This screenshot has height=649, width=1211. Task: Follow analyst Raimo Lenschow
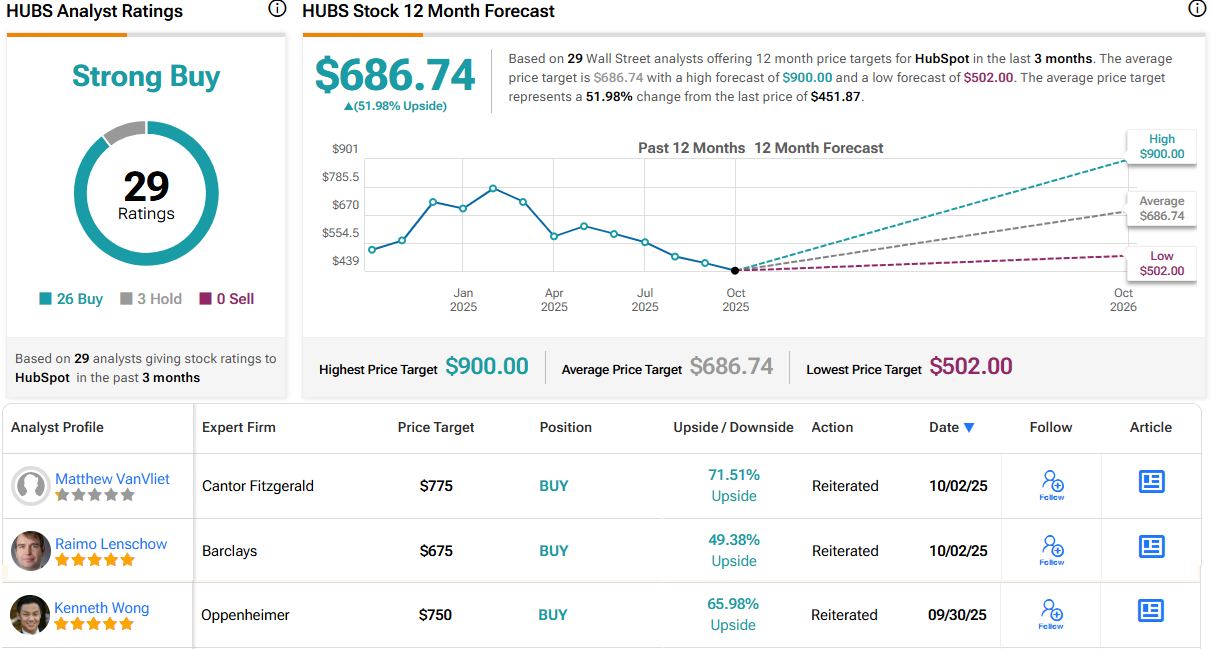coord(1051,549)
